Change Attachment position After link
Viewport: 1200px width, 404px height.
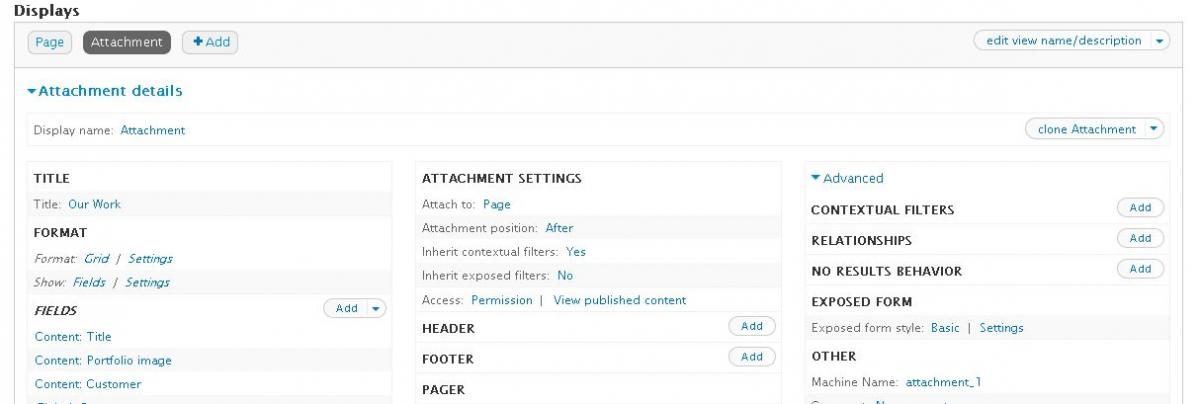click(x=559, y=228)
